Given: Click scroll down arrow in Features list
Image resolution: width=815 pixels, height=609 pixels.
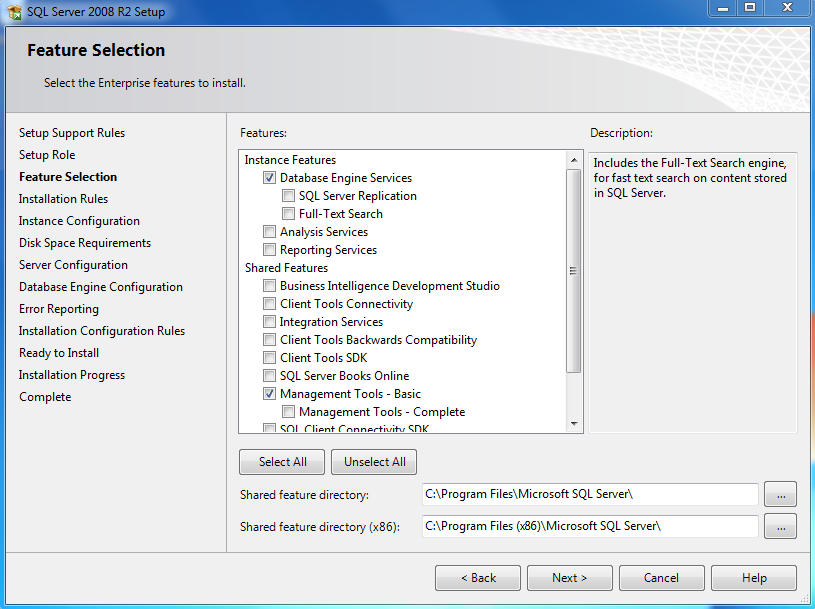Looking at the screenshot, I should click(574, 424).
